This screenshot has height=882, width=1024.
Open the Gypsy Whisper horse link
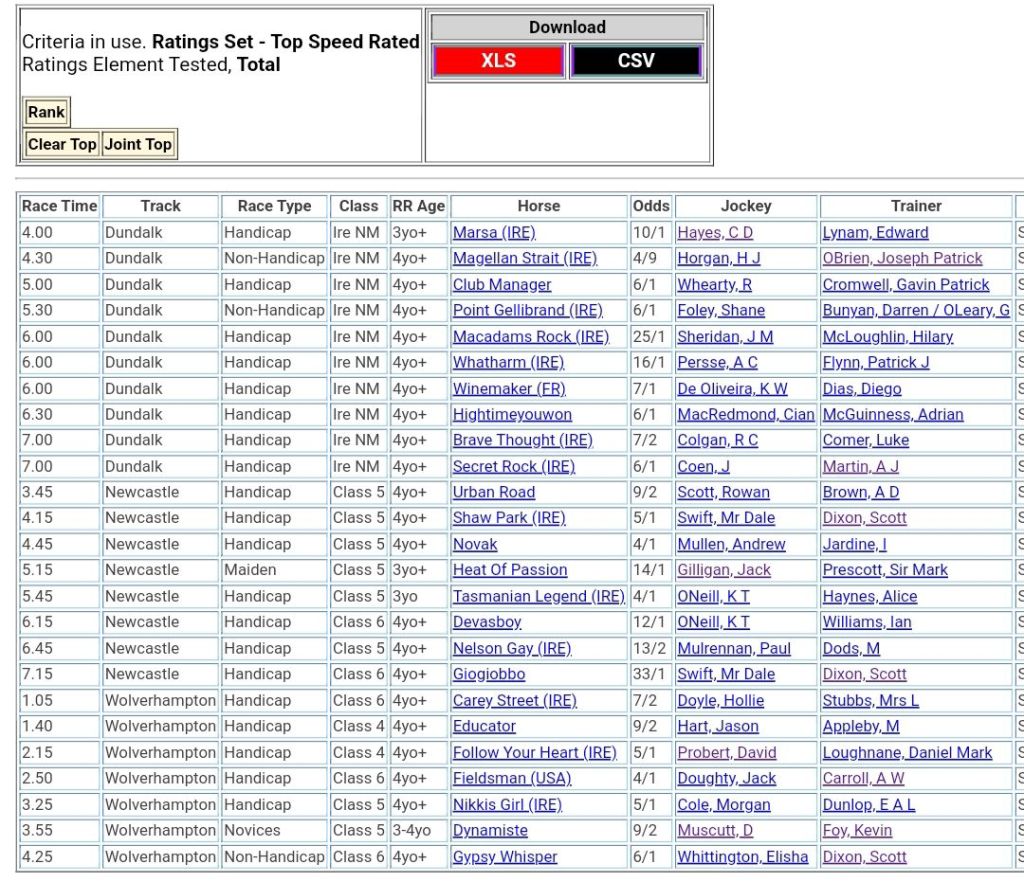click(x=505, y=857)
